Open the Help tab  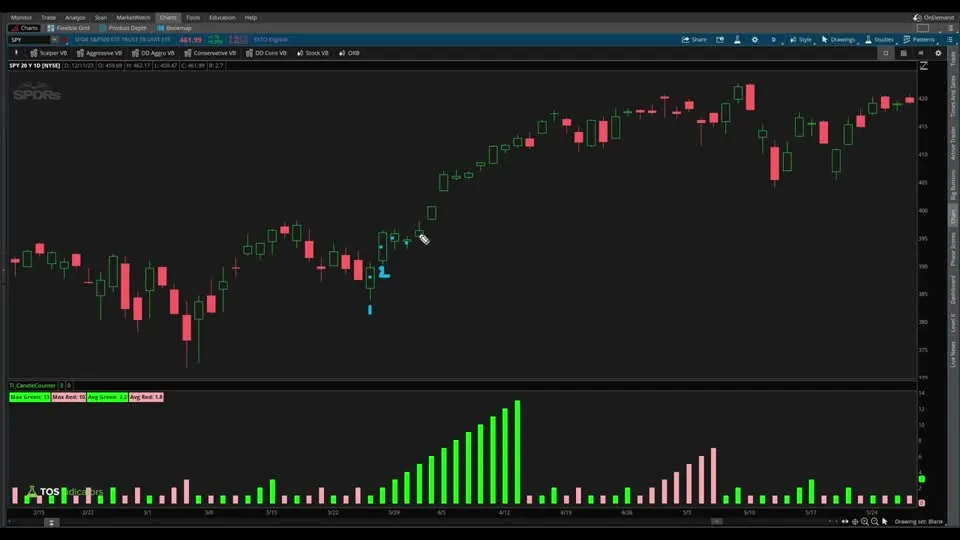pos(250,18)
